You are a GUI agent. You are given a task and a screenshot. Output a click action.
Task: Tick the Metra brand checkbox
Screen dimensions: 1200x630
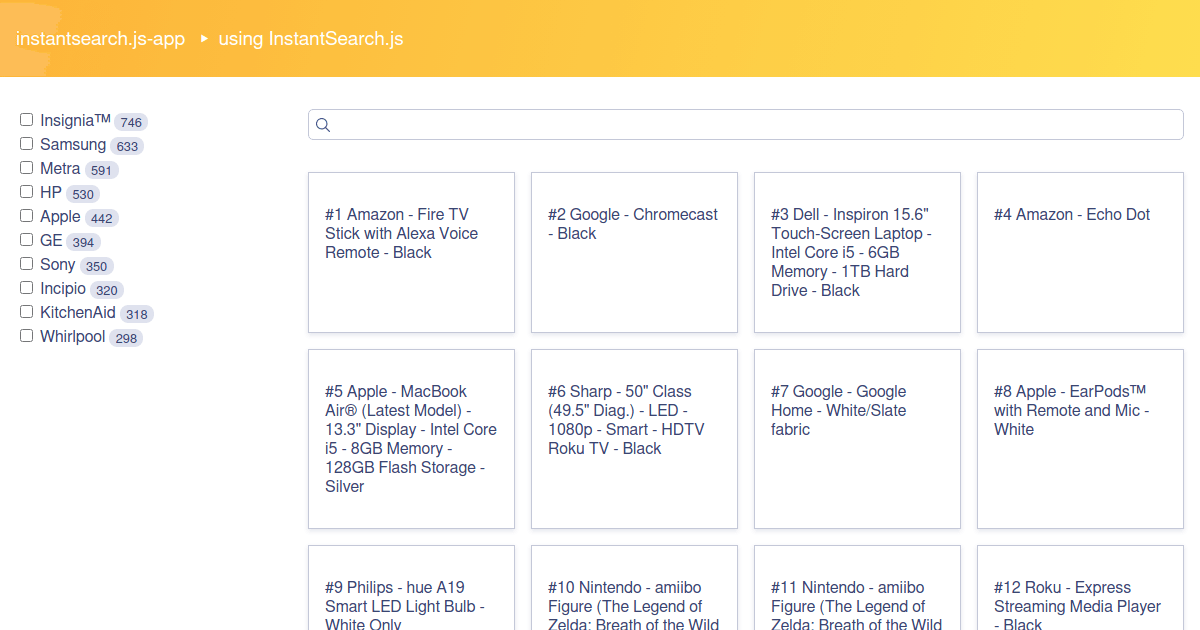point(27,168)
